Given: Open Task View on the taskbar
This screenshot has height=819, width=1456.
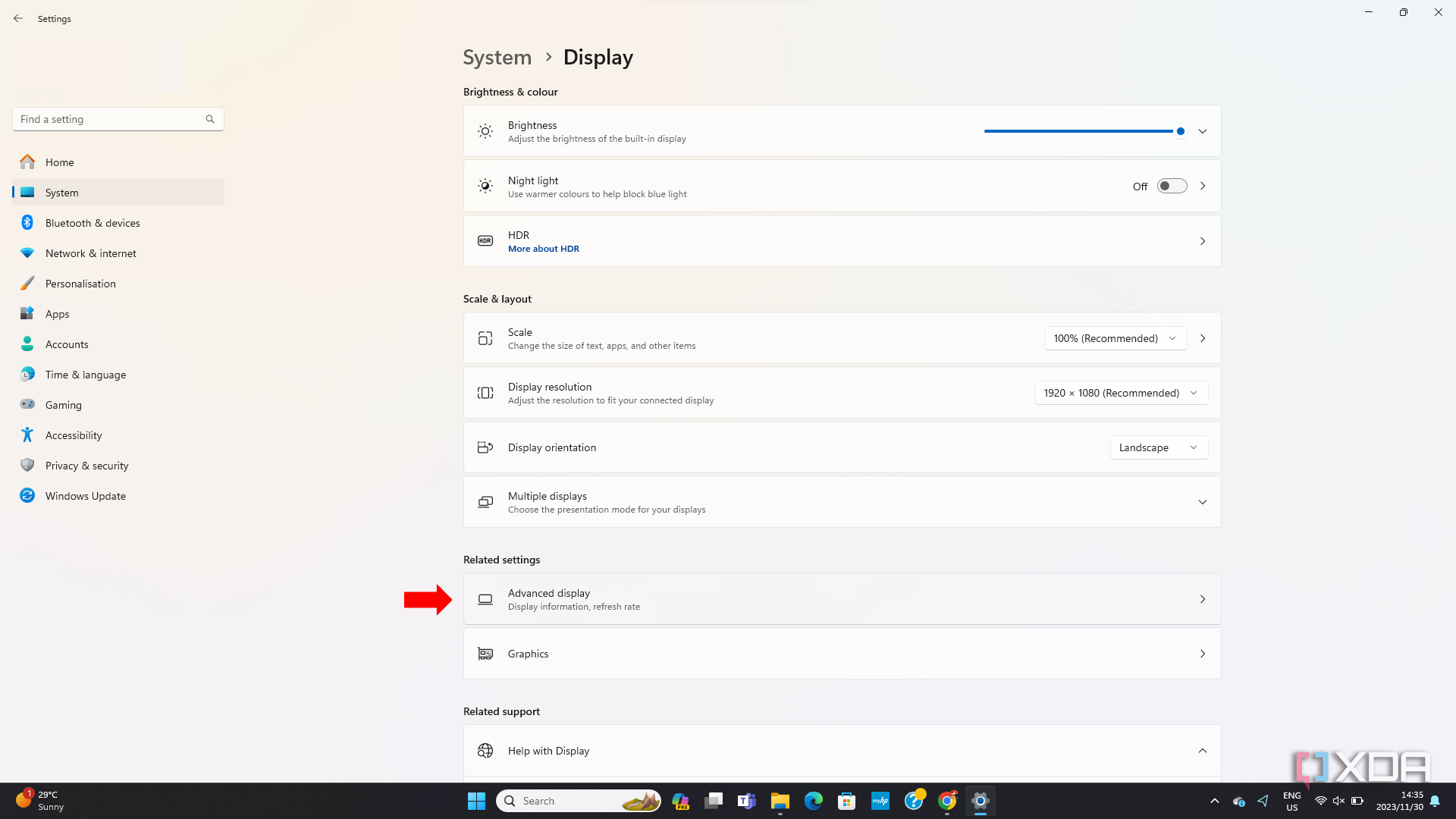Looking at the screenshot, I should [x=714, y=801].
